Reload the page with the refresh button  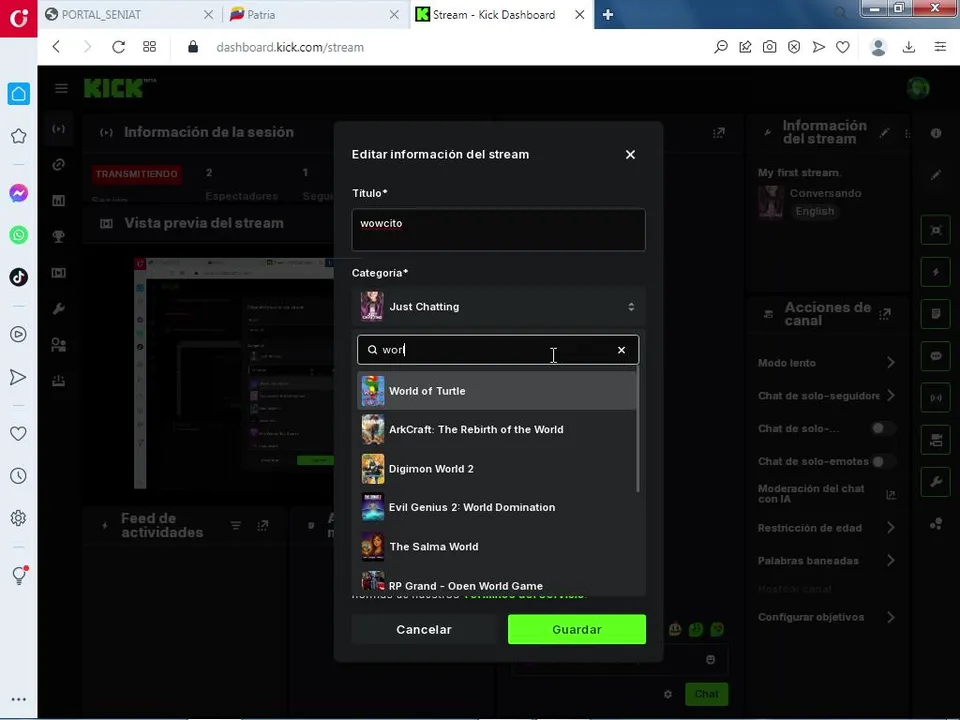click(x=118, y=47)
